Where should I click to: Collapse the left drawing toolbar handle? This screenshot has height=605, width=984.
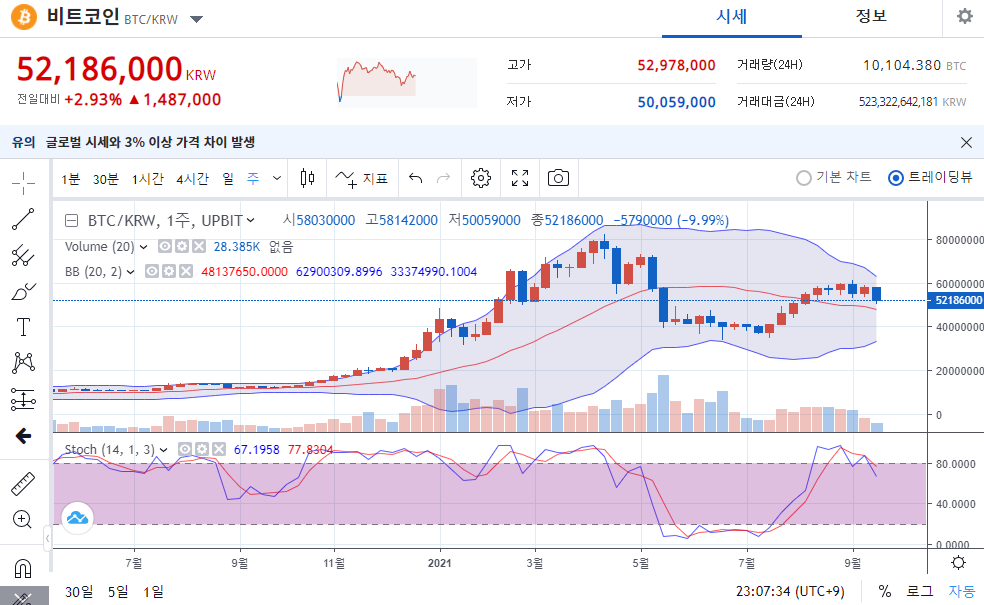pos(47,538)
